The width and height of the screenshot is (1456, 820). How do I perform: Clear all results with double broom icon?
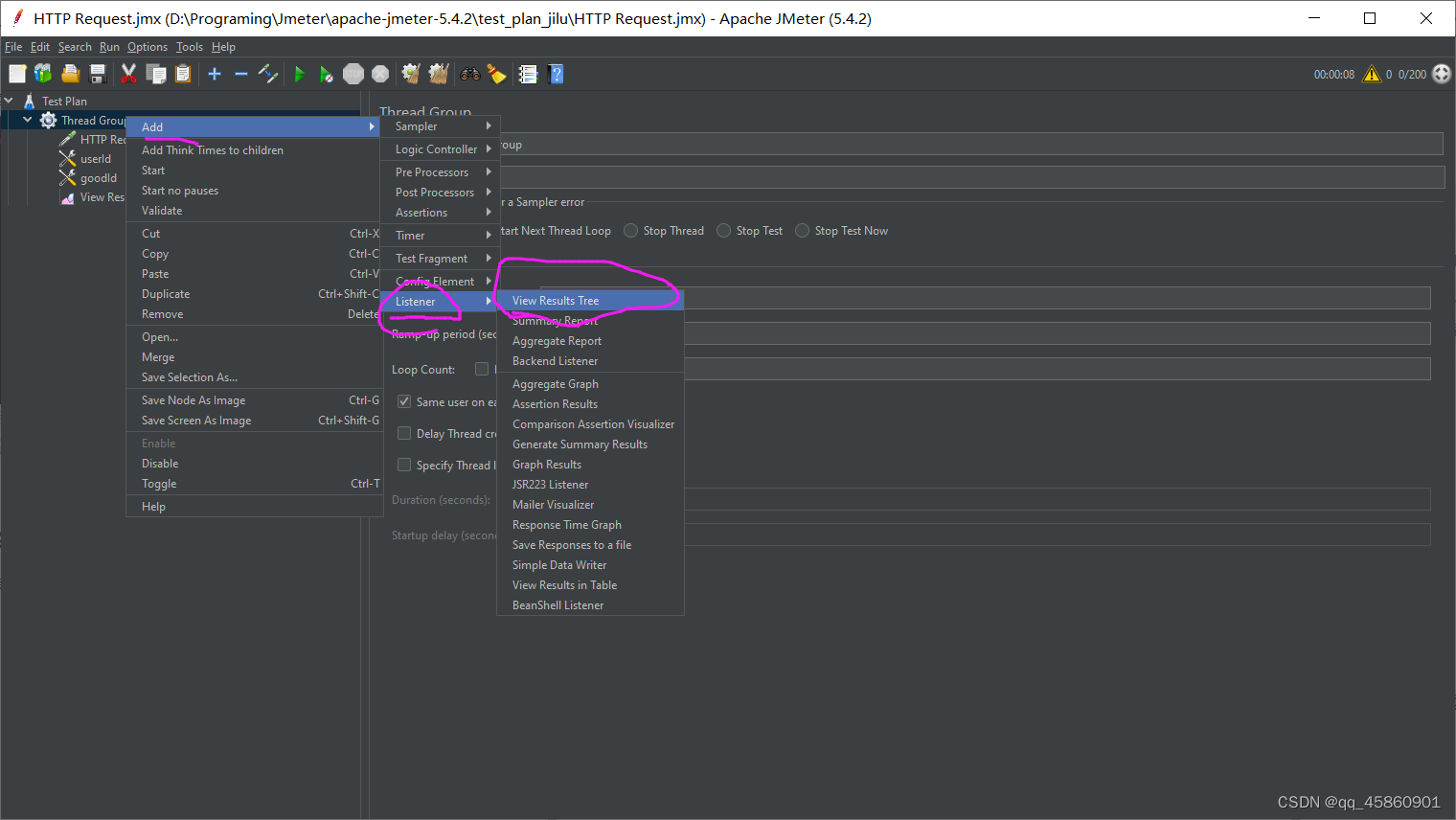439,74
